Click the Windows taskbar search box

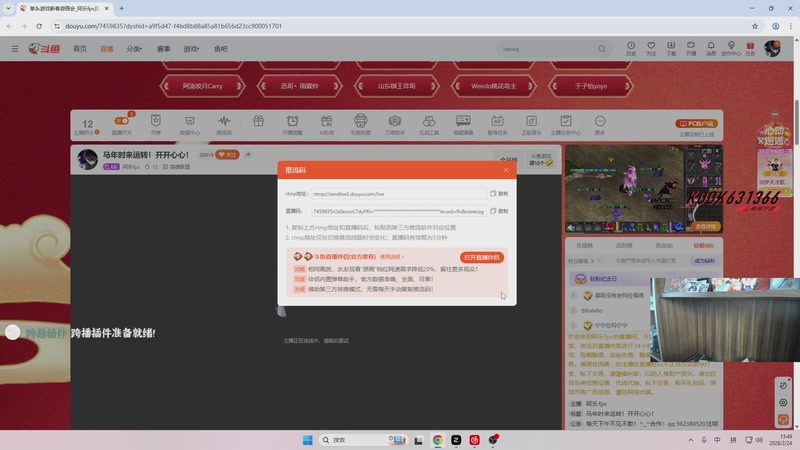coord(363,440)
